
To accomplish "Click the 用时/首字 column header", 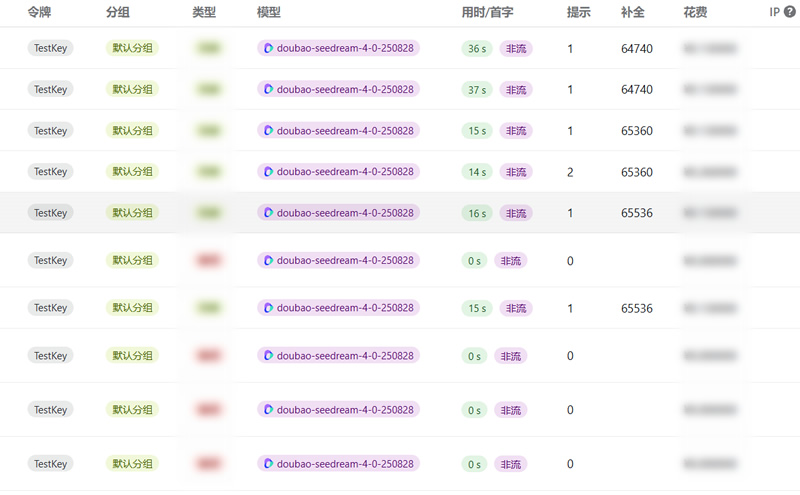I will 487,13.
